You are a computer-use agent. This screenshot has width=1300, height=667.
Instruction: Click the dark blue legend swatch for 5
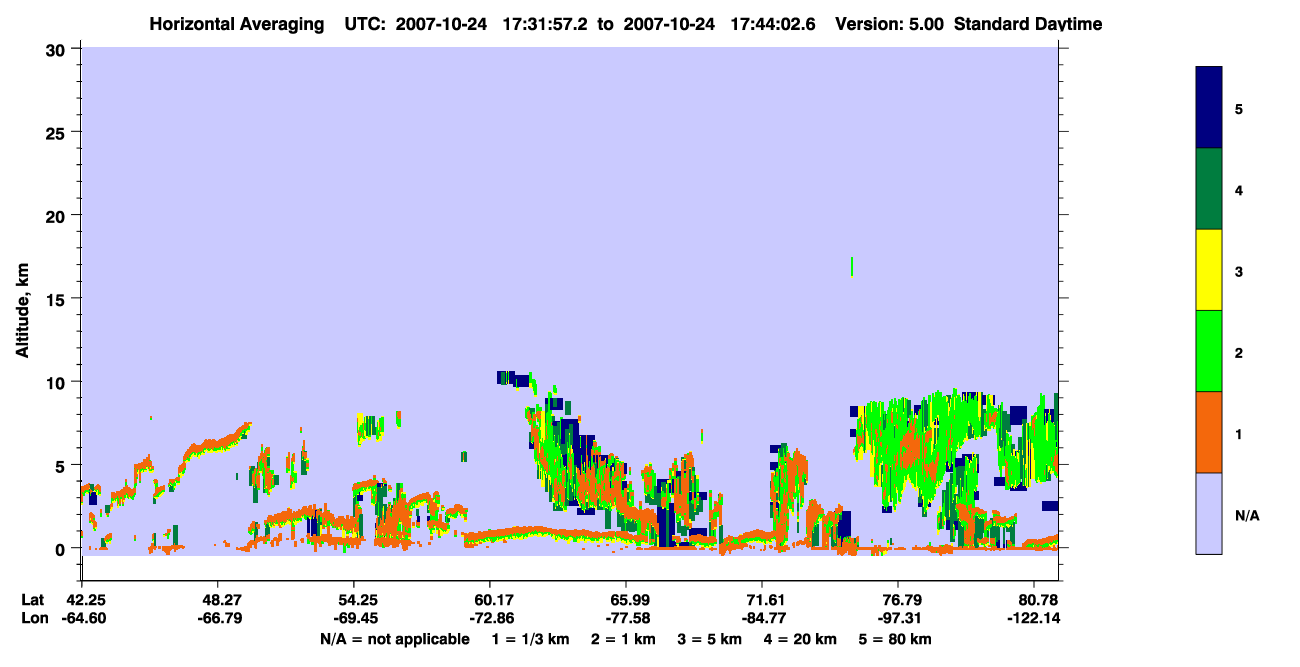click(1209, 108)
